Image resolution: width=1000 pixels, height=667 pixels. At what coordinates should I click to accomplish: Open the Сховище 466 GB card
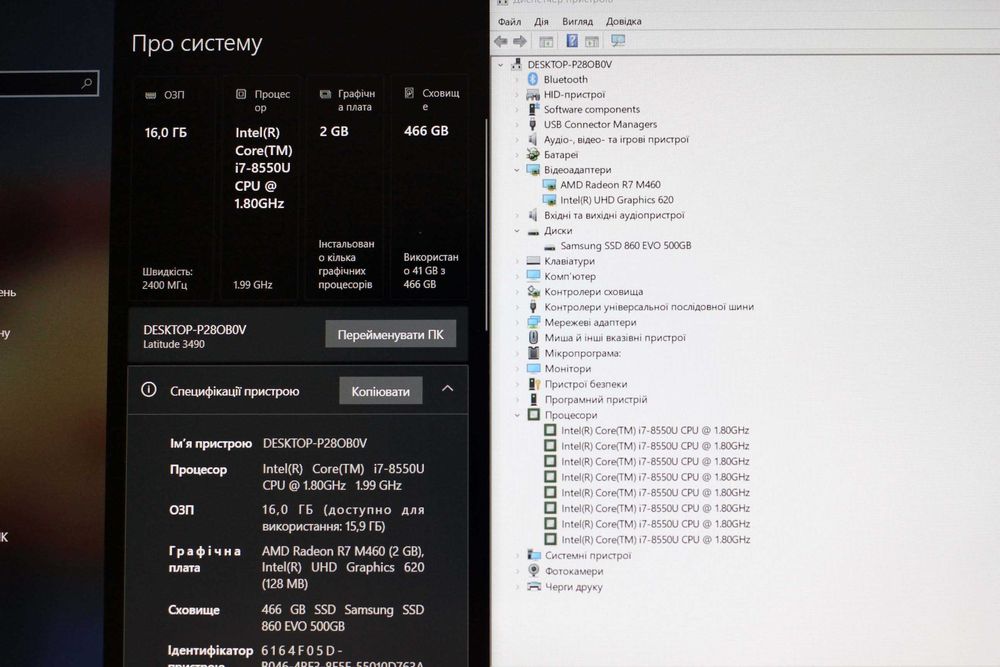click(430, 187)
